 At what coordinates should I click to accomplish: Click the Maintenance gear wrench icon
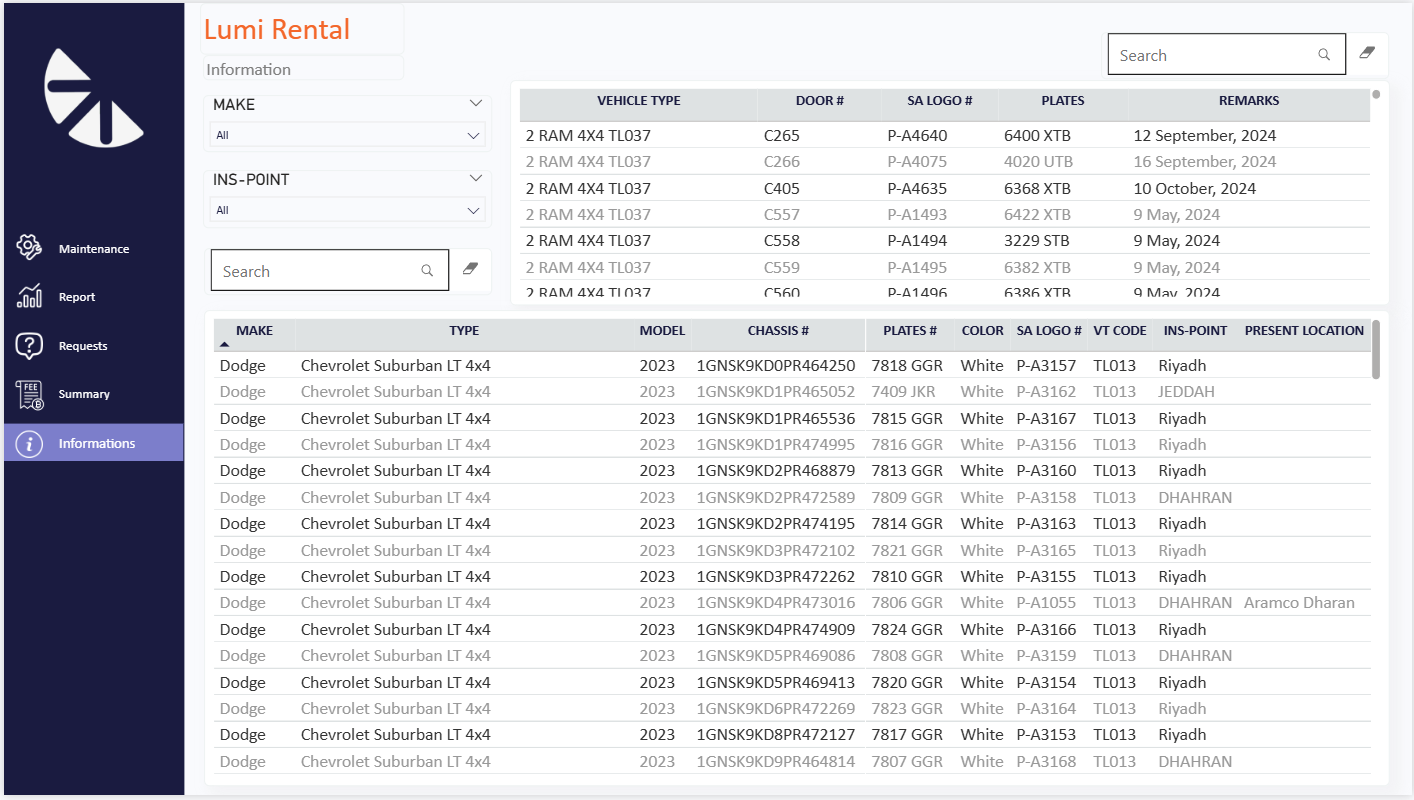[29, 248]
